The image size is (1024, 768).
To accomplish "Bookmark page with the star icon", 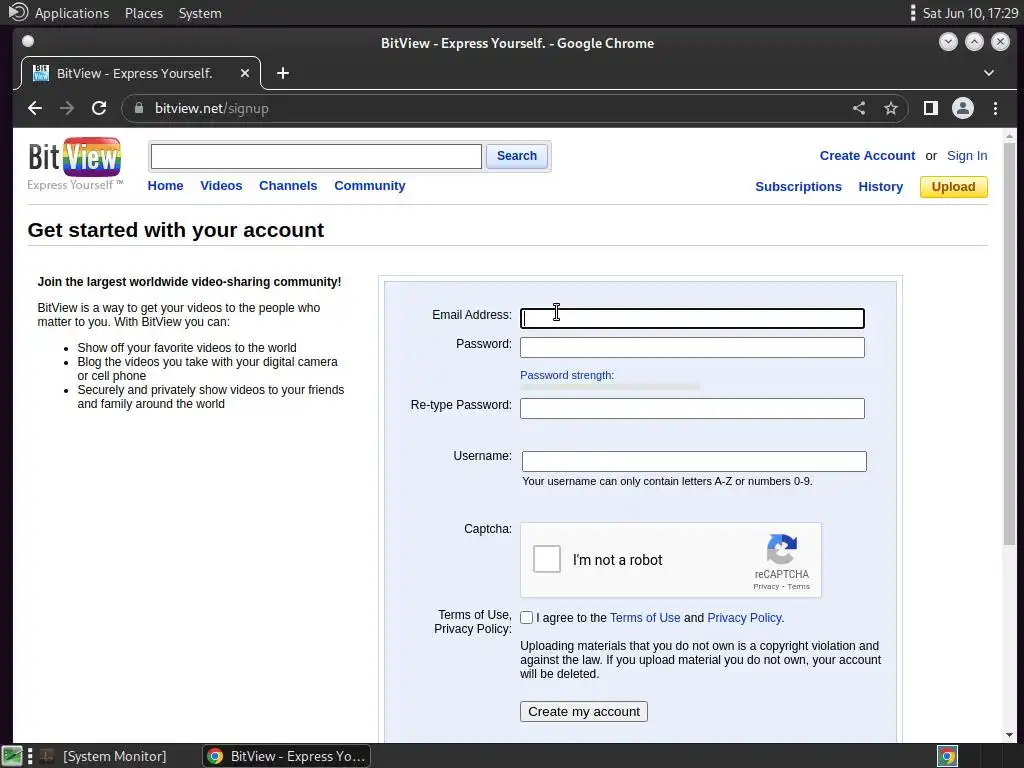I will tap(891, 108).
